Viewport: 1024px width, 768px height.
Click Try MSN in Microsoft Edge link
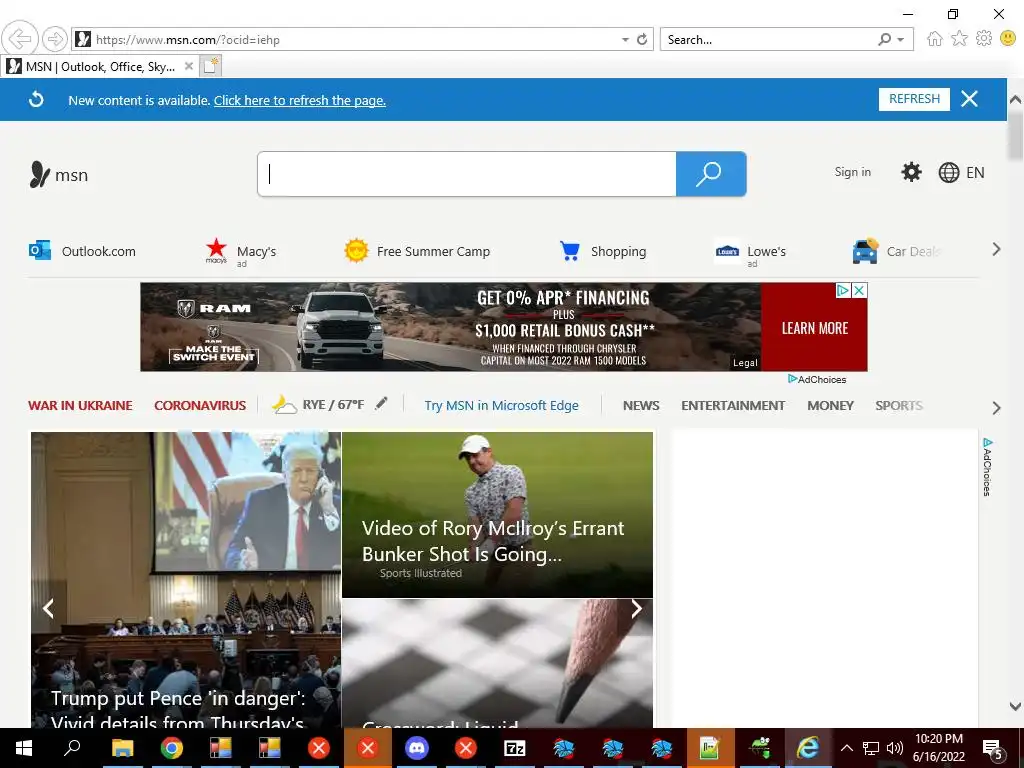[502, 406]
